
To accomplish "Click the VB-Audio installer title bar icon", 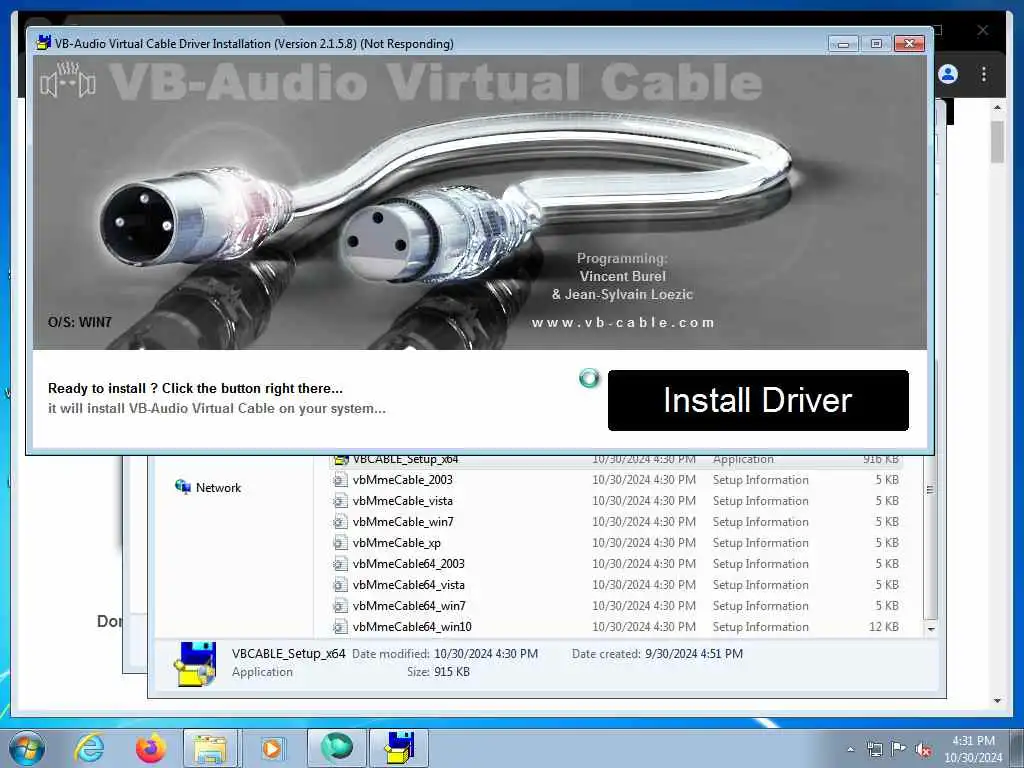I will tap(43, 43).
